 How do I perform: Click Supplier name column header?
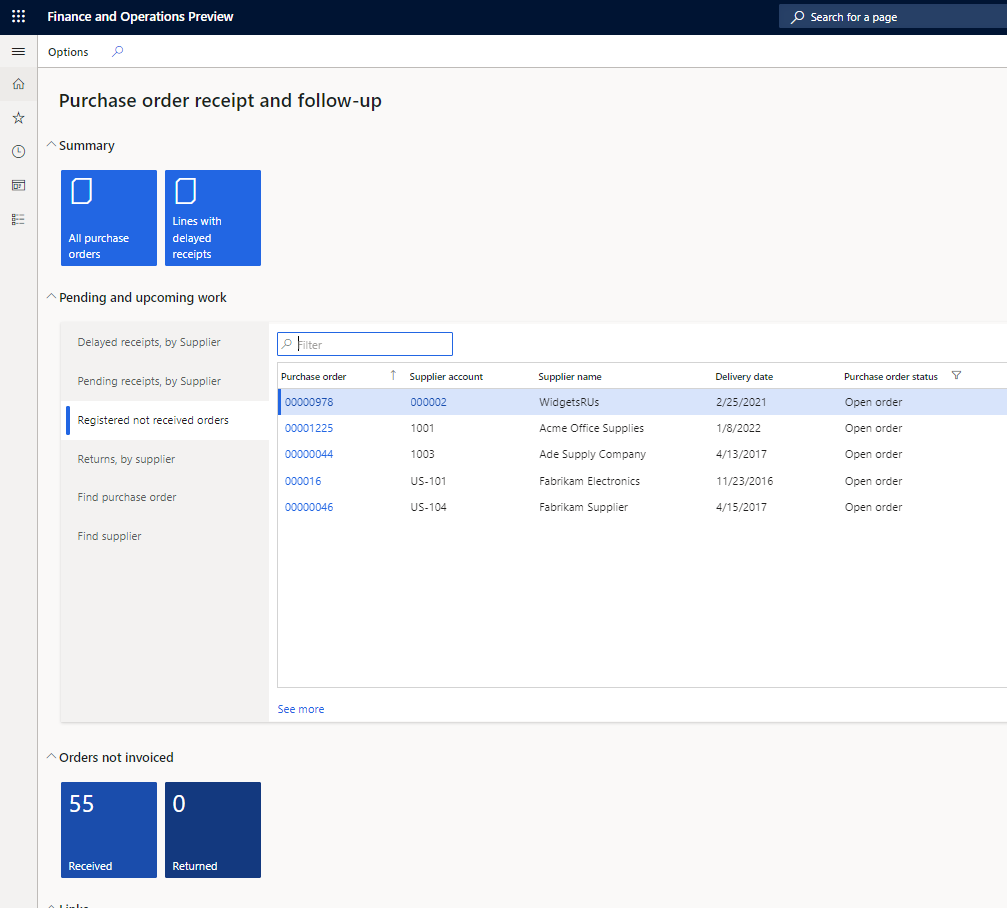tap(570, 377)
